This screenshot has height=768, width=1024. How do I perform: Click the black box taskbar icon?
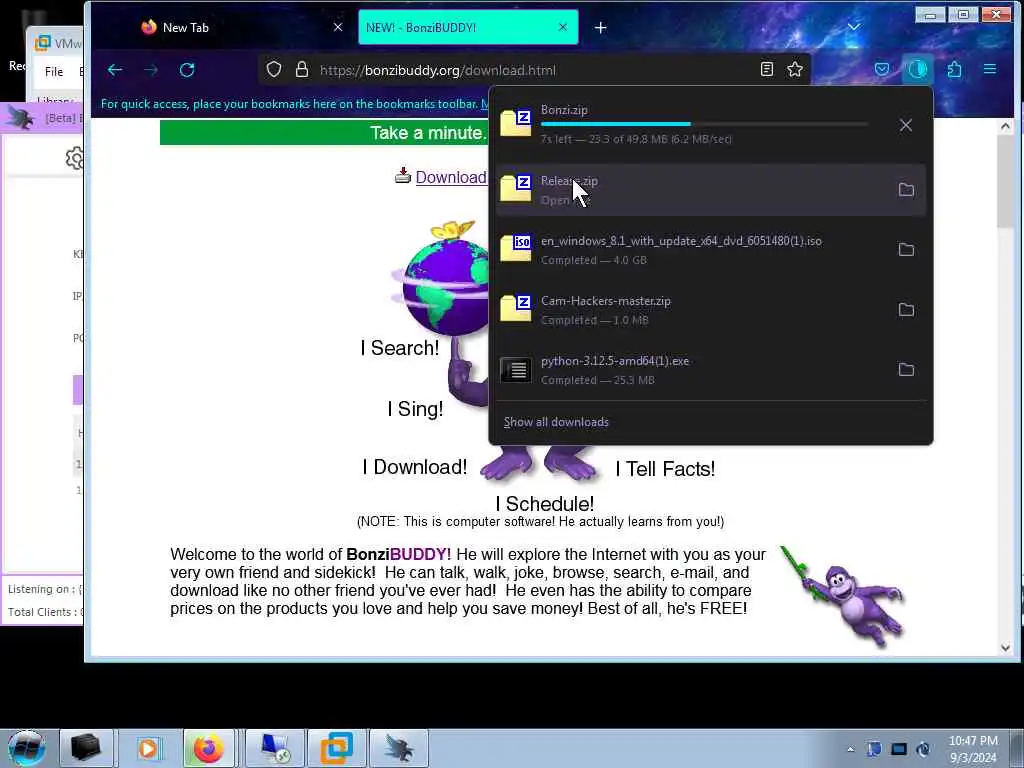[x=86, y=748]
